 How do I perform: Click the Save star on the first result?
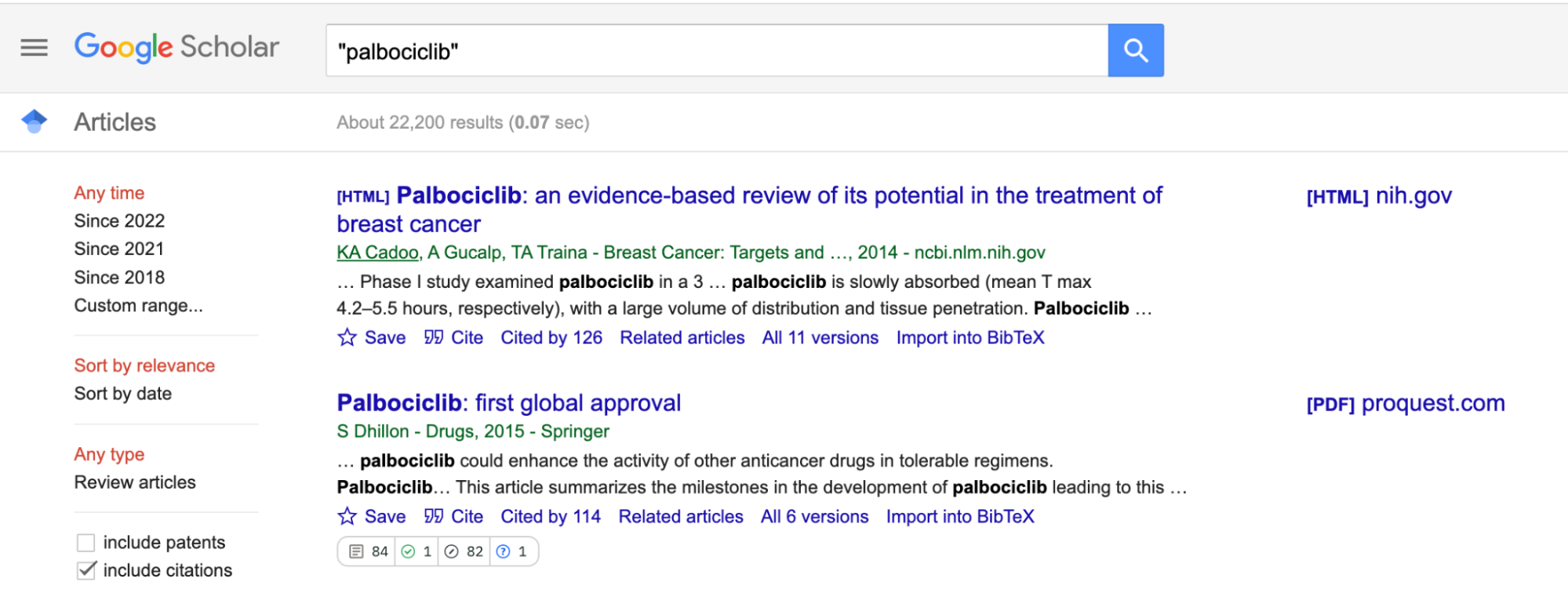(347, 338)
